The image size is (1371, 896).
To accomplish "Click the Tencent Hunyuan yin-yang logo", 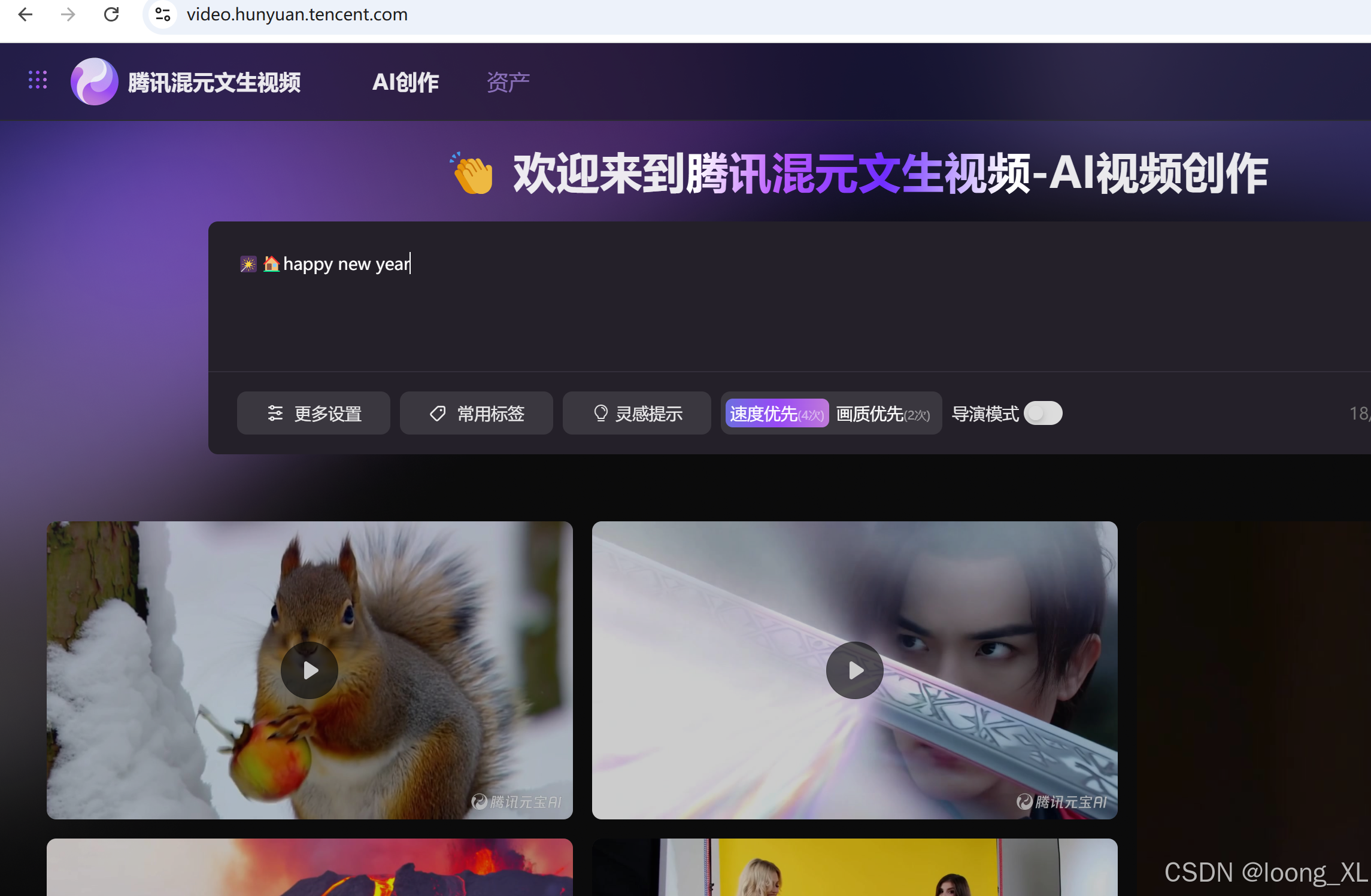I will [95, 81].
